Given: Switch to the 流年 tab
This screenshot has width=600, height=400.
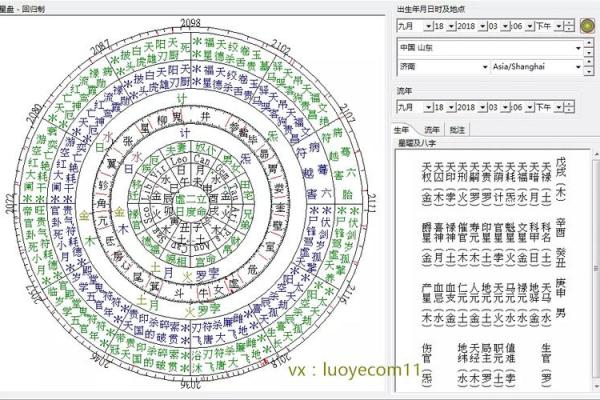Looking at the screenshot, I should coord(432,130).
